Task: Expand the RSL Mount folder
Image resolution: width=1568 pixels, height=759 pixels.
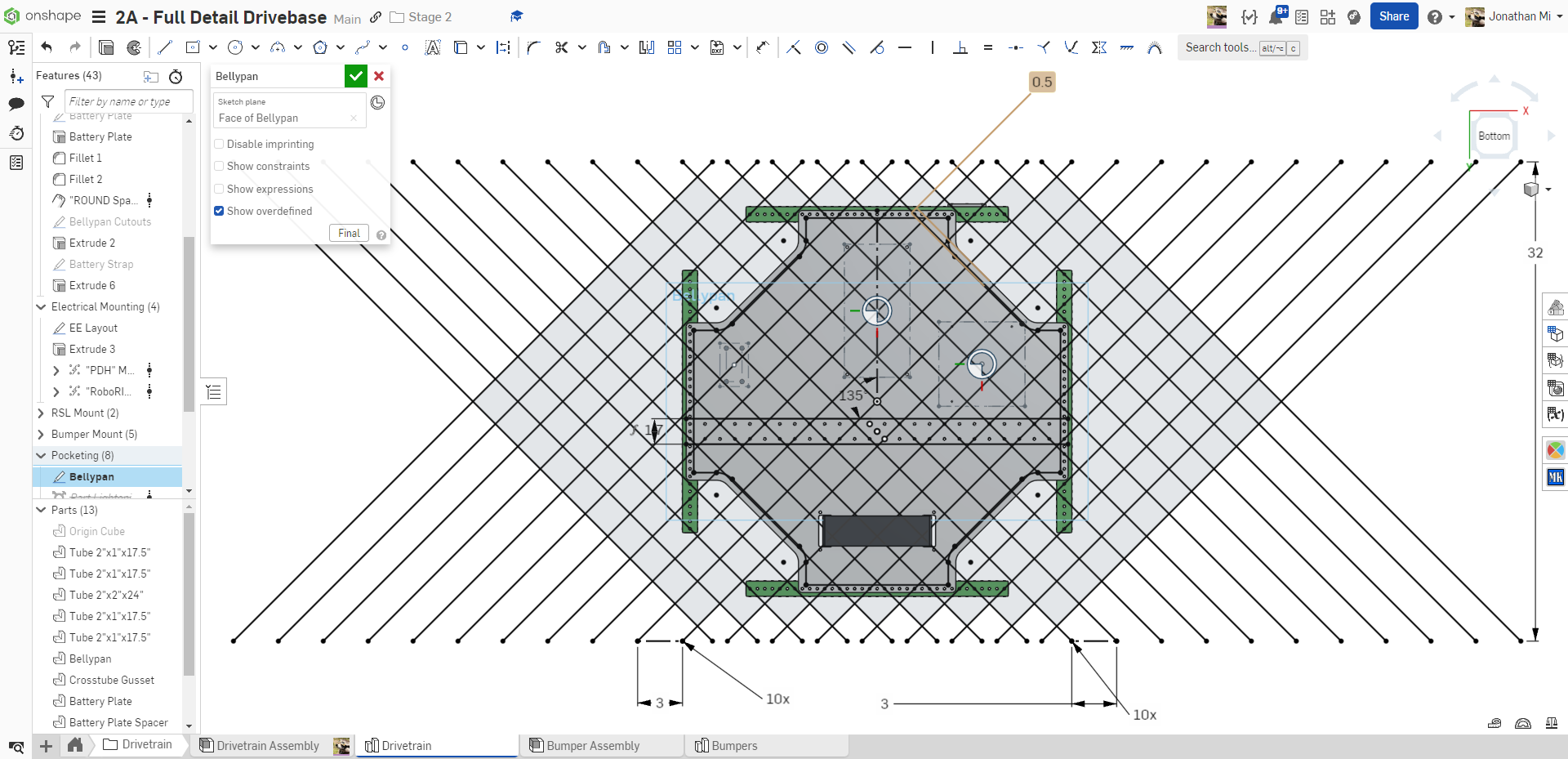Action: (41, 413)
